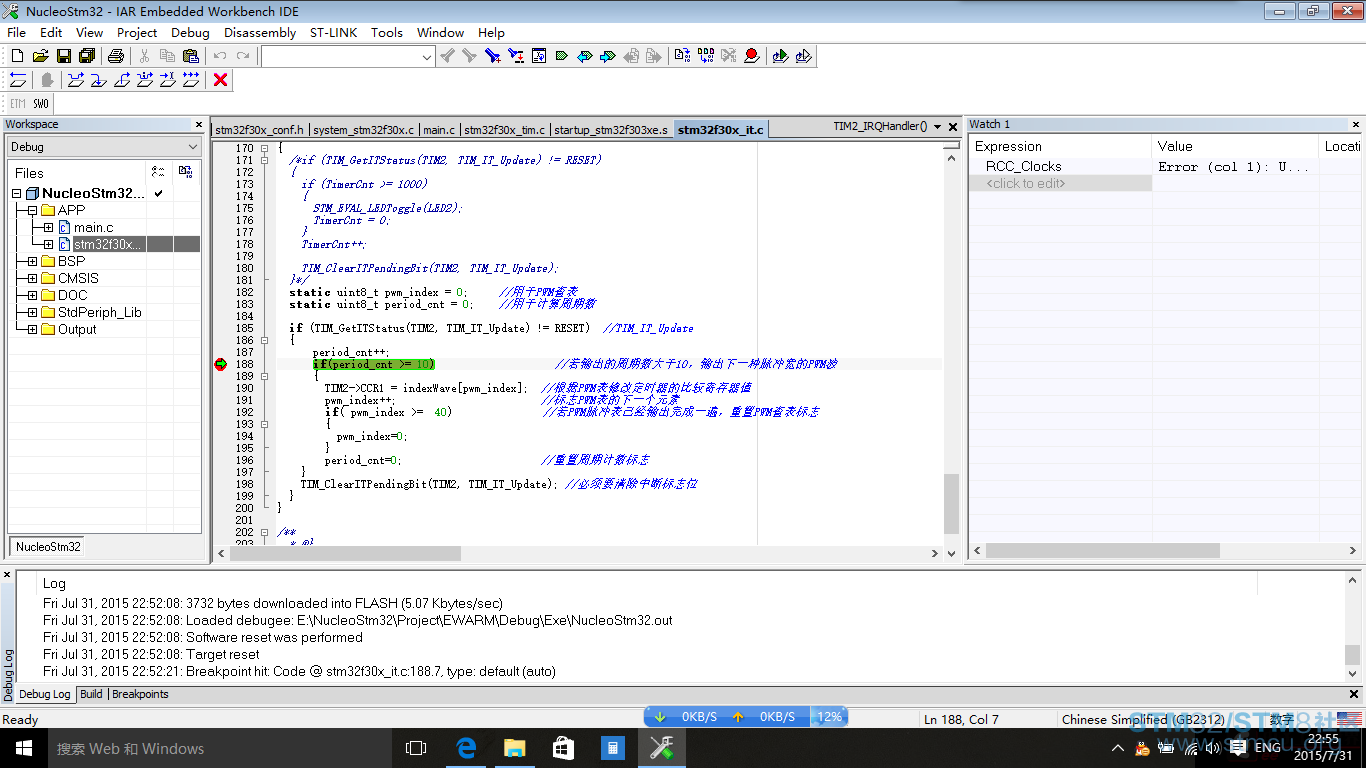Expand the StdPeriph_Lib folder

point(32,312)
